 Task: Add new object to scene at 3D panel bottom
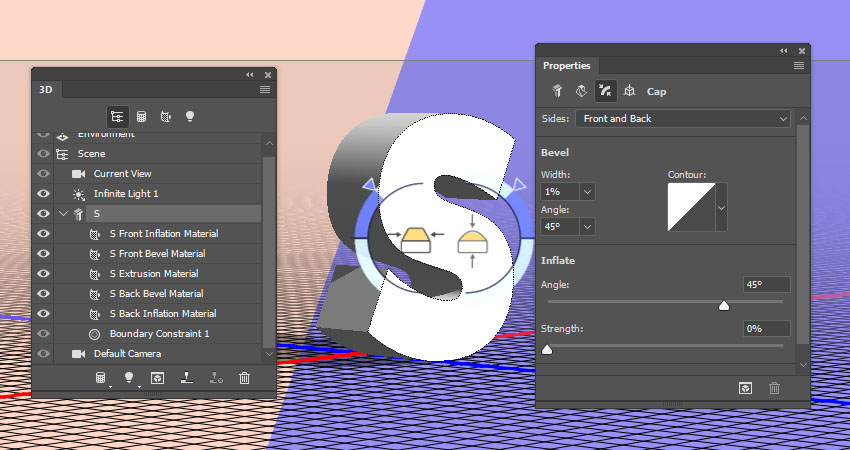tap(101, 378)
